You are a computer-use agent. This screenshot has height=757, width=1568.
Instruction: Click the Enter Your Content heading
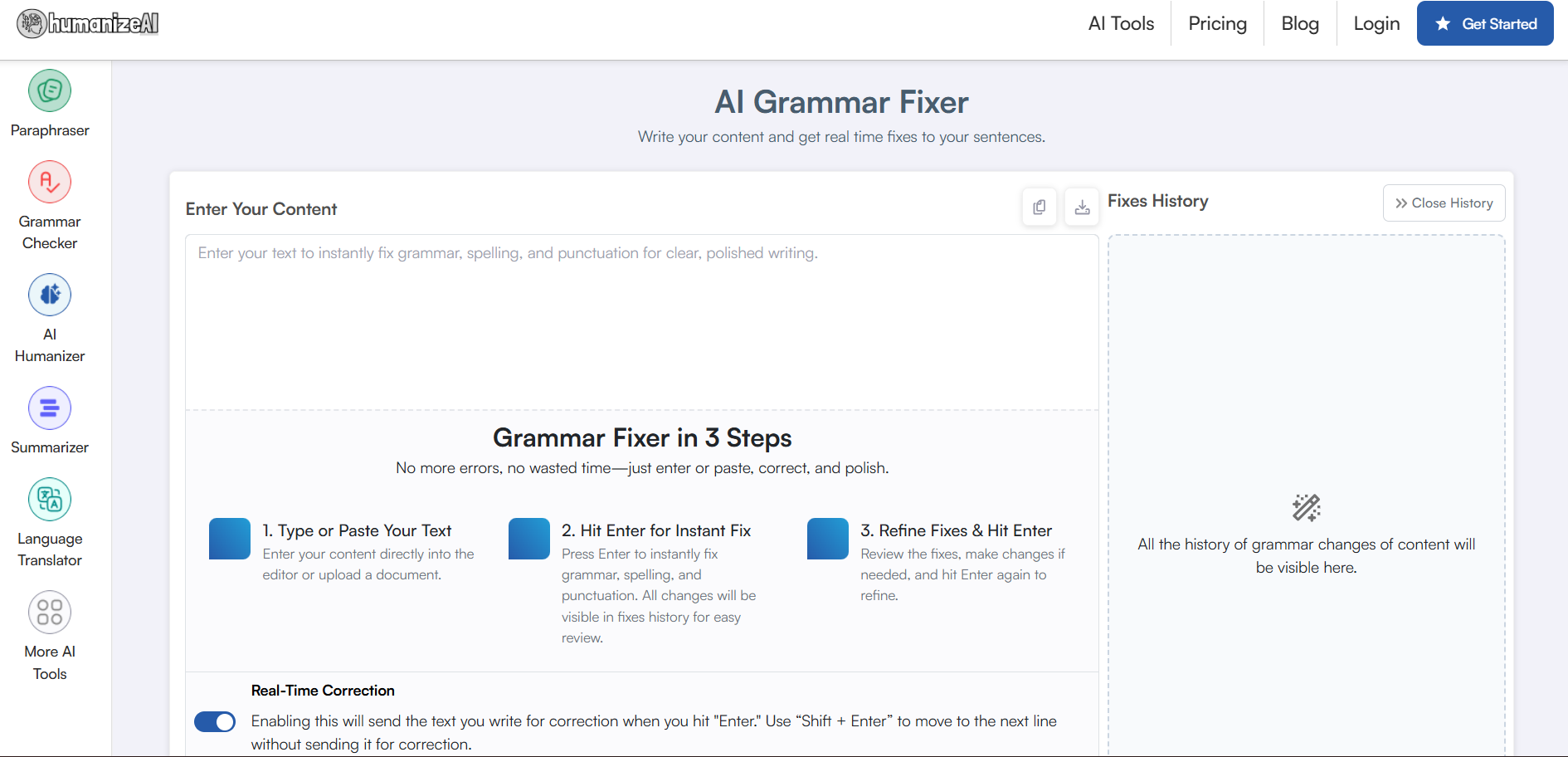[261, 209]
